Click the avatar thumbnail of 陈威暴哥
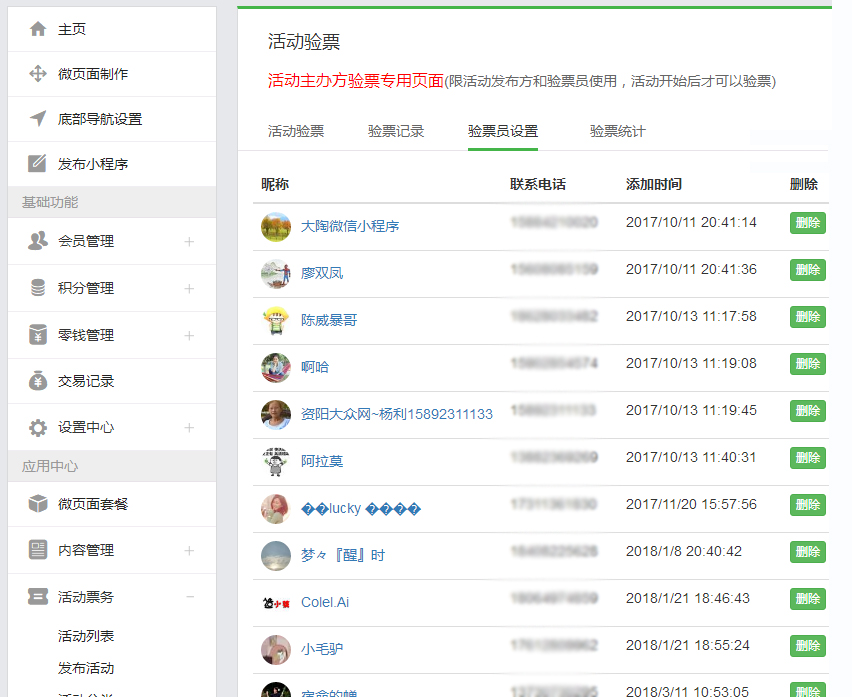Screen dimensions: 852x697 point(276,320)
